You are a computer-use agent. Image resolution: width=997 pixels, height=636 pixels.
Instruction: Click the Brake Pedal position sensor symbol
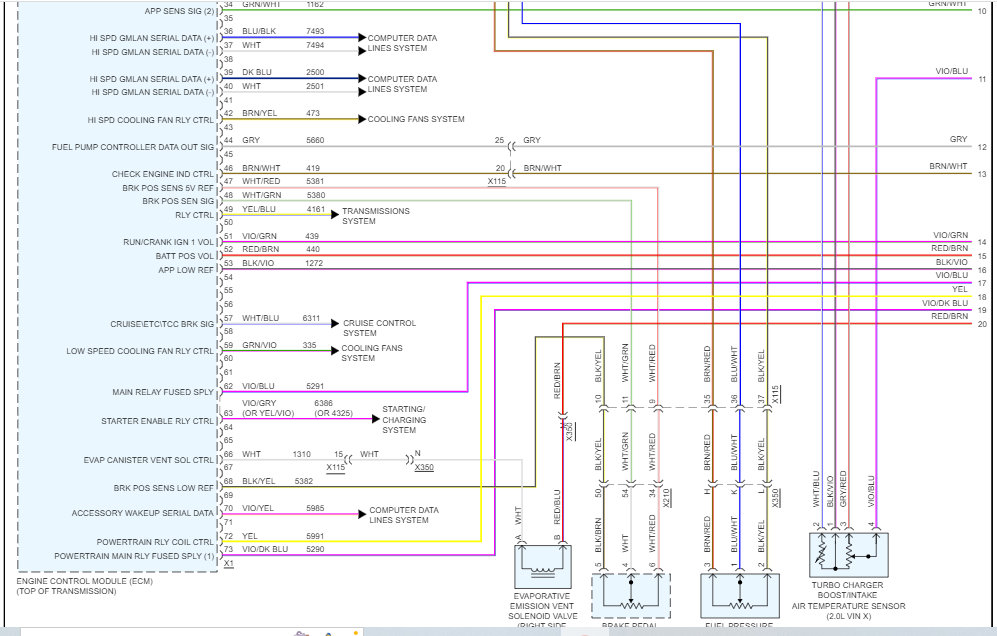point(631,595)
